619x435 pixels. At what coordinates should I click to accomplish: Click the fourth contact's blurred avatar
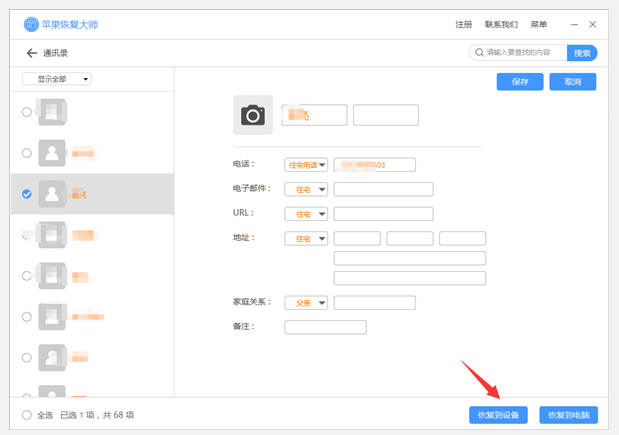pos(52,235)
